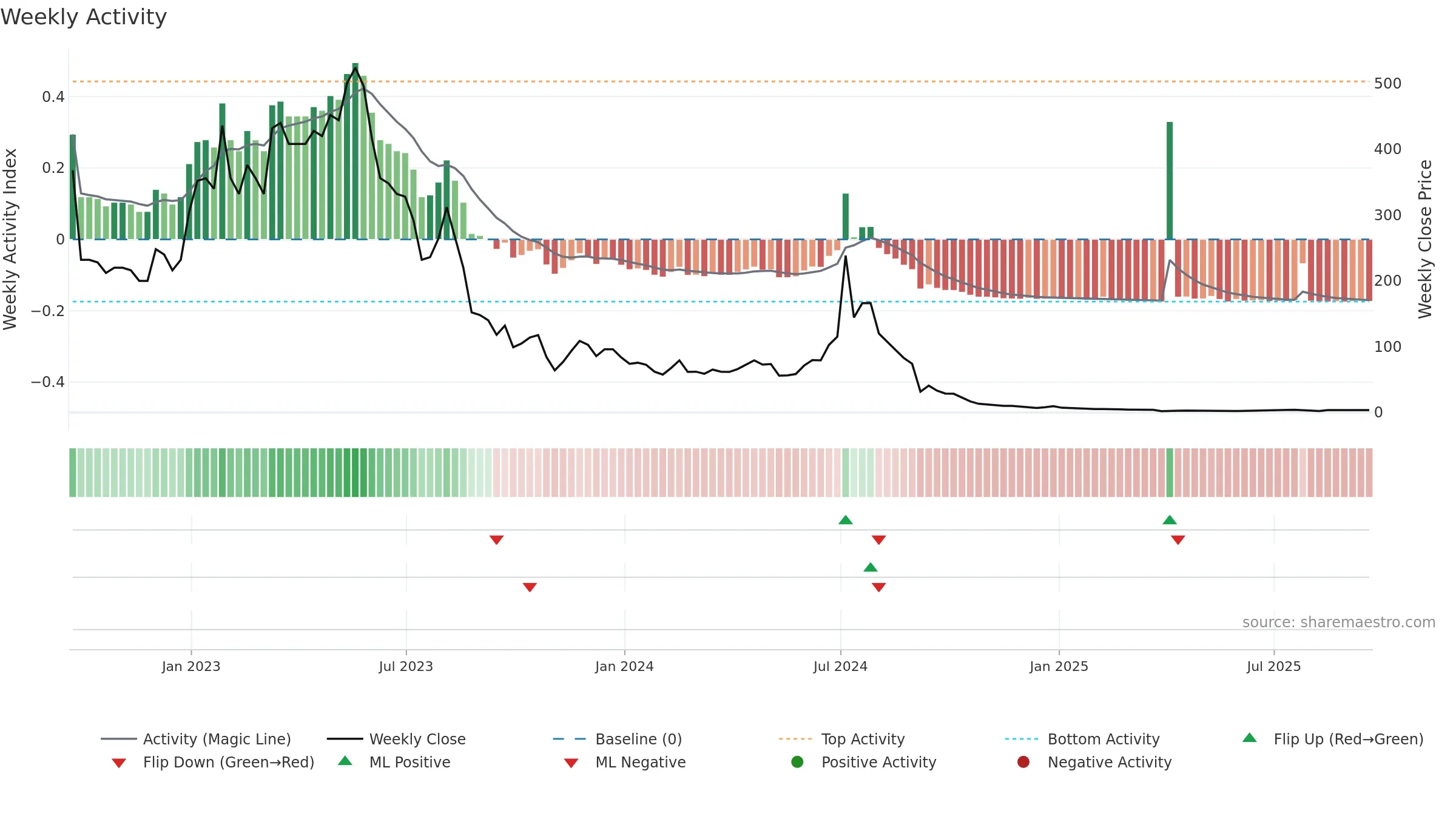Click the Weekly Activity Index axis title
This screenshot has width=1456, height=819.
tap(10, 239)
